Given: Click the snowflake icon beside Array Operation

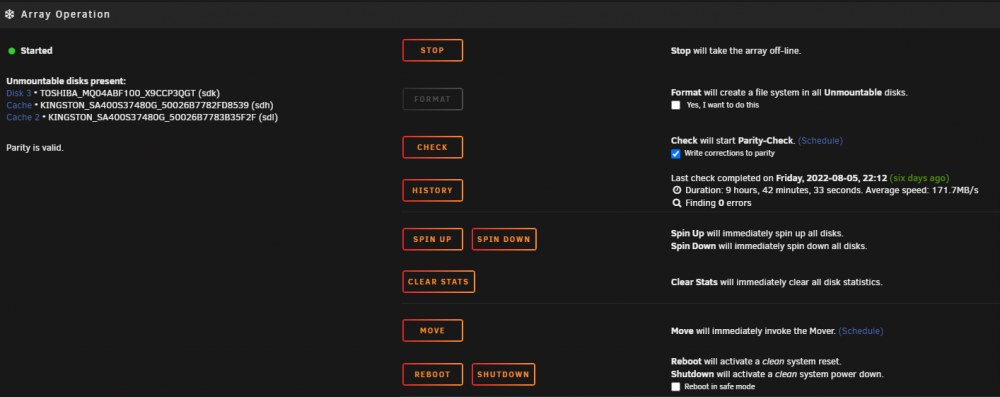Looking at the screenshot, I should click(x=10, y=14).
